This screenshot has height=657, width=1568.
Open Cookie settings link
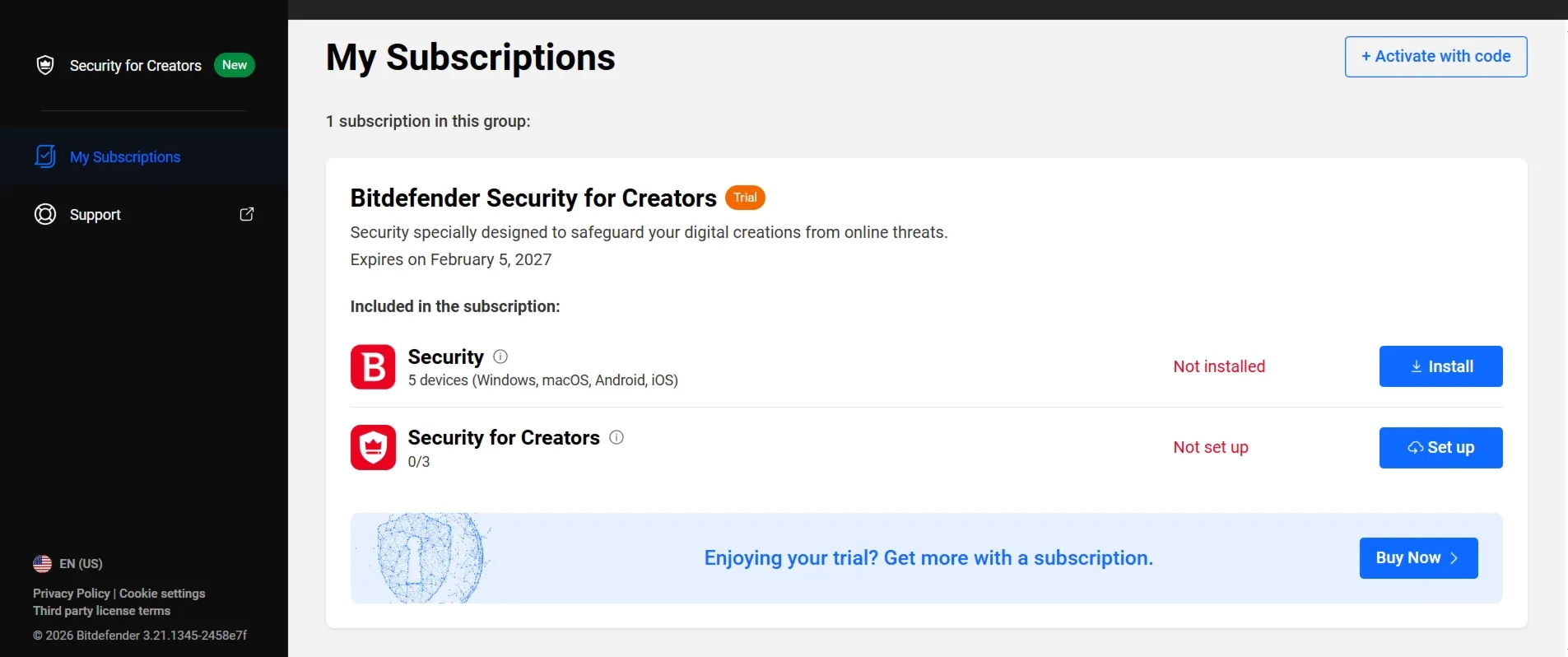click(x=162, y=593)
